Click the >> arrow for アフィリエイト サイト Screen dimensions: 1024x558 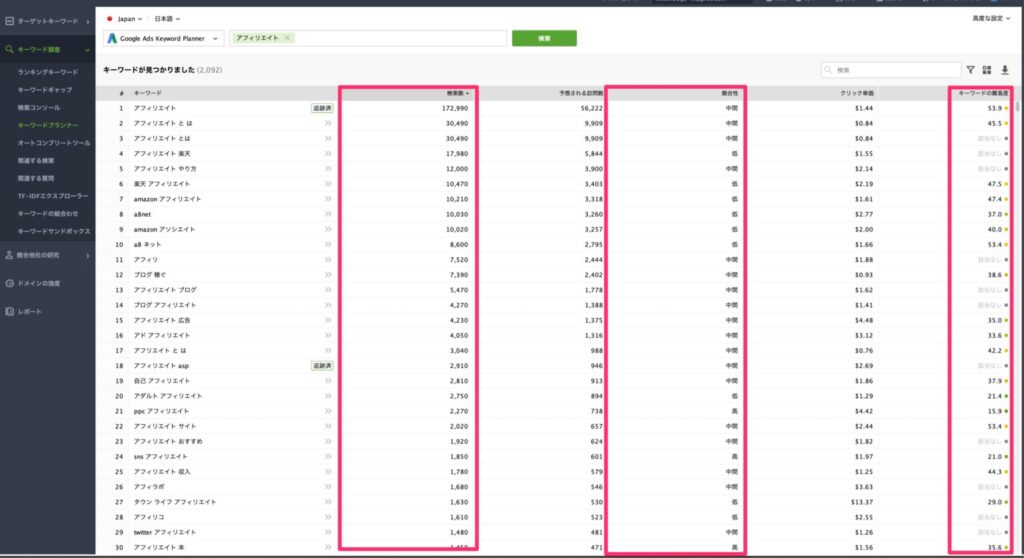click(x=328, y=426)
